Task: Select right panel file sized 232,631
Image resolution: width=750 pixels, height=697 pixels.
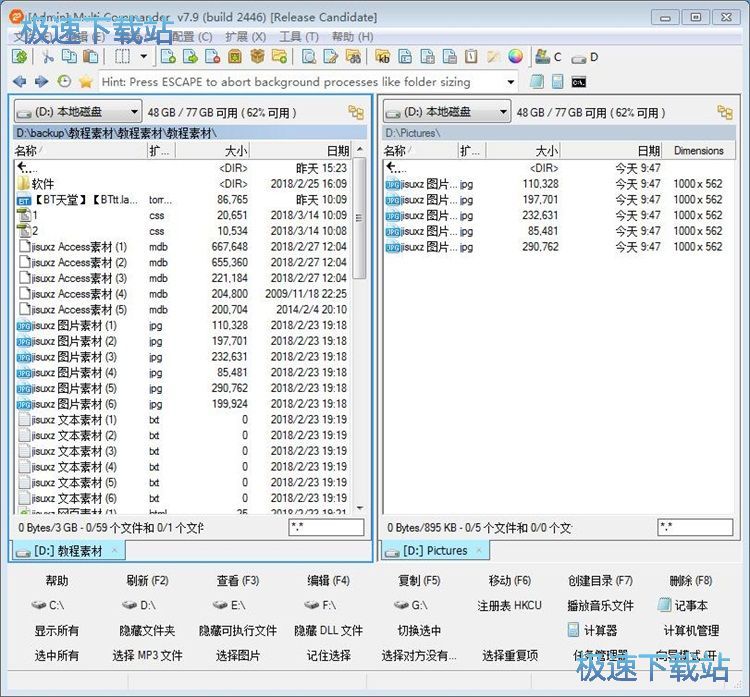Action: point(559,215)
